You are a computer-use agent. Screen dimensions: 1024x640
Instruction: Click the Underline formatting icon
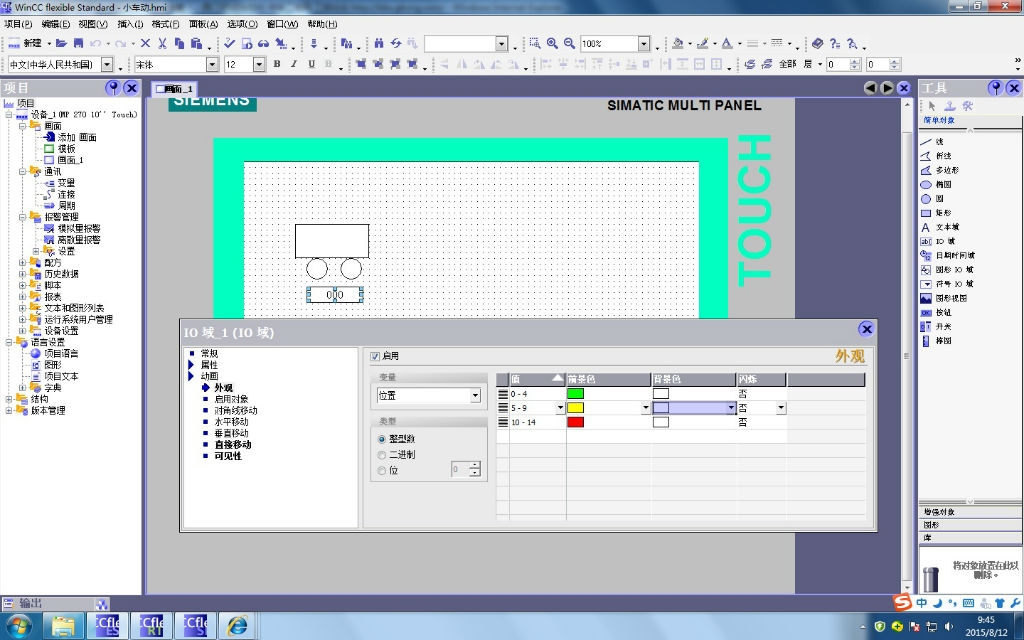tap(312, 64)
